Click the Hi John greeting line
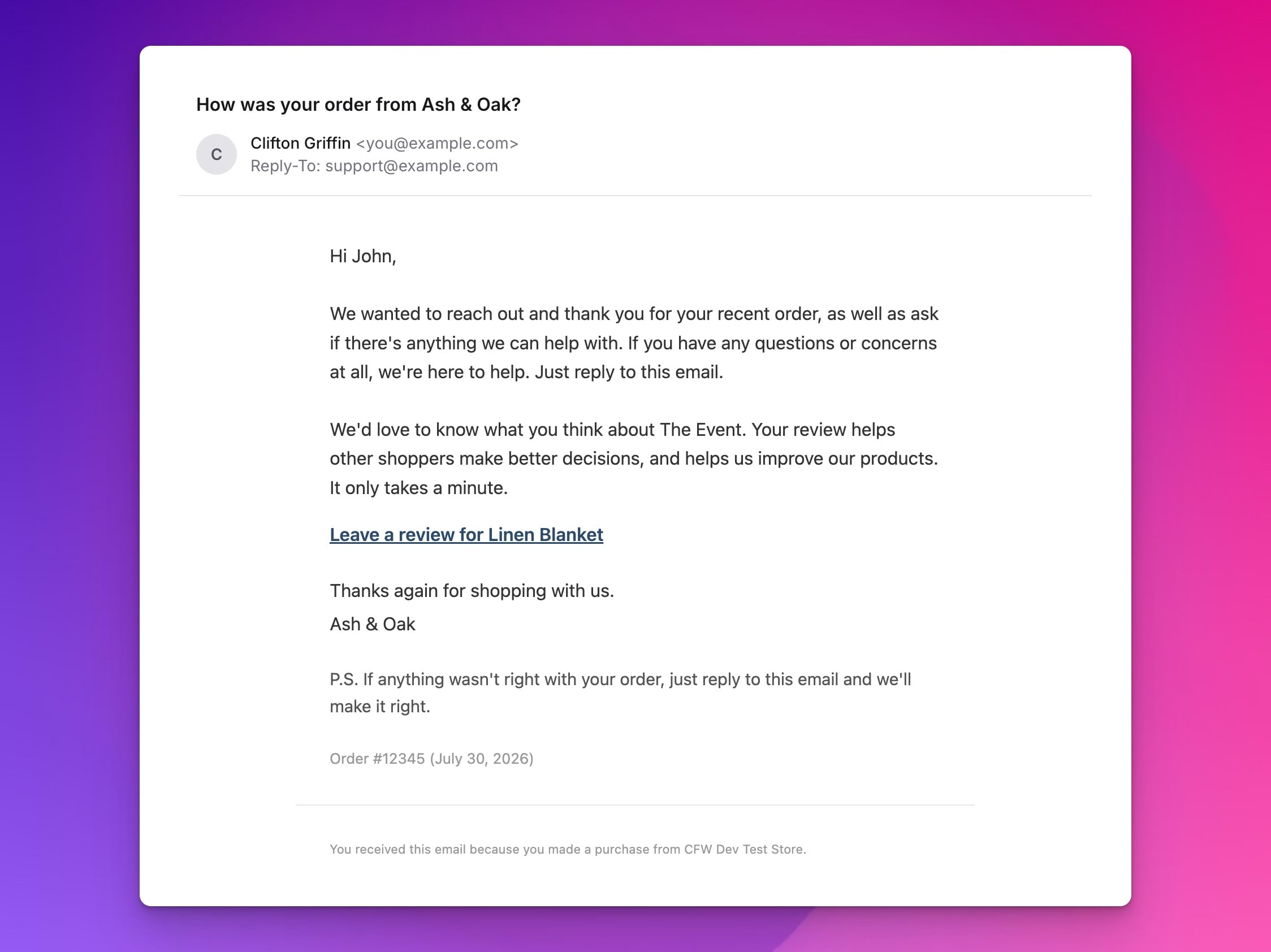The height and width of the screenshot is (952, 1271). point(362,256)
